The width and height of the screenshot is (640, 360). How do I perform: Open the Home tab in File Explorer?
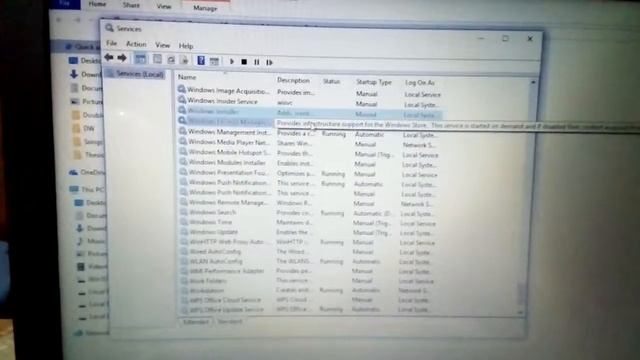point(98,4)
